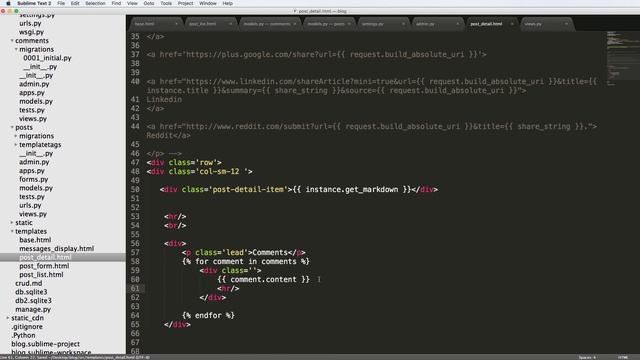640x360 pixels.
Task: Open the Find menu
Action: pos(116,3)
